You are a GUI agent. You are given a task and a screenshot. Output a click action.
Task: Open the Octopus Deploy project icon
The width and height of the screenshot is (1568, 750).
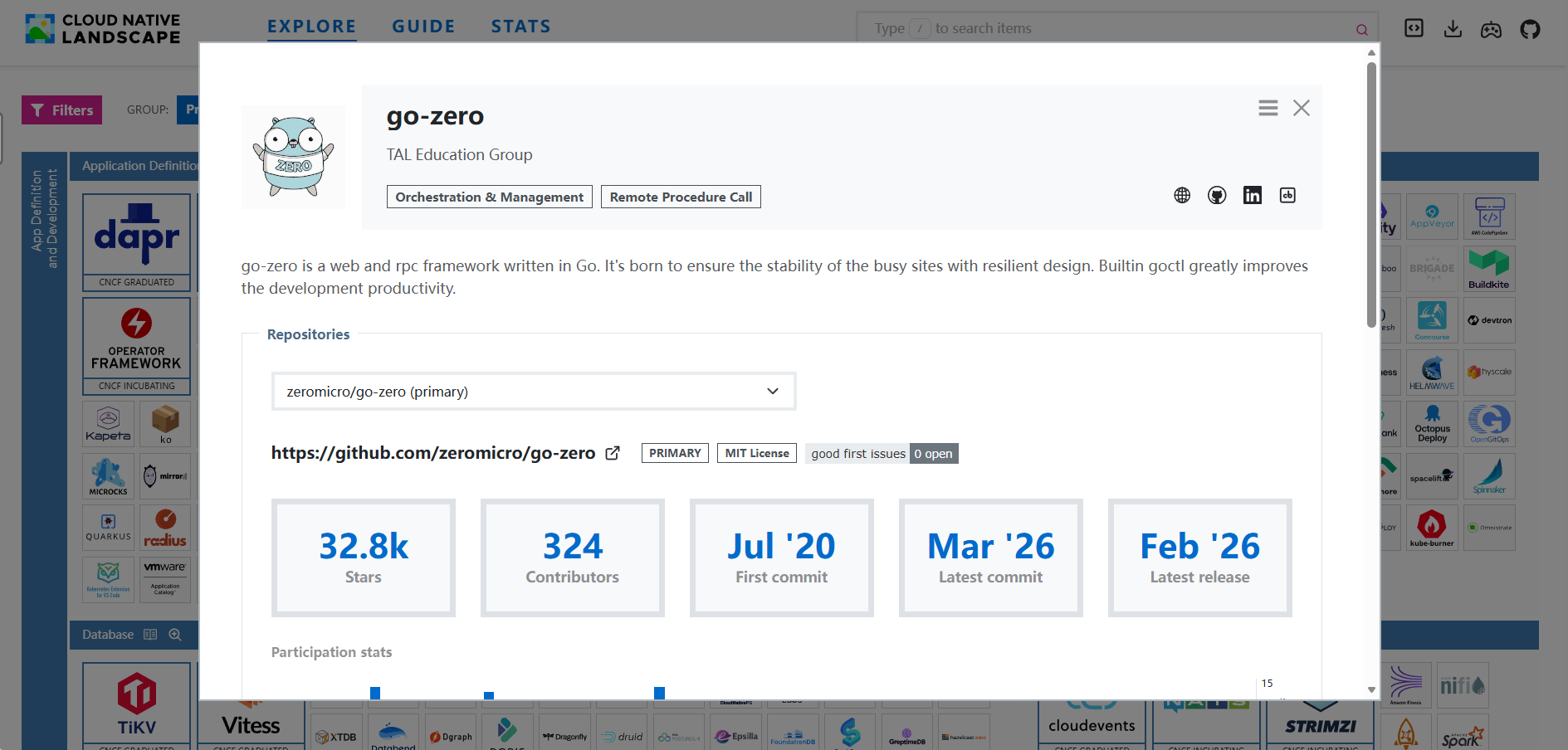coord(1432,424)
